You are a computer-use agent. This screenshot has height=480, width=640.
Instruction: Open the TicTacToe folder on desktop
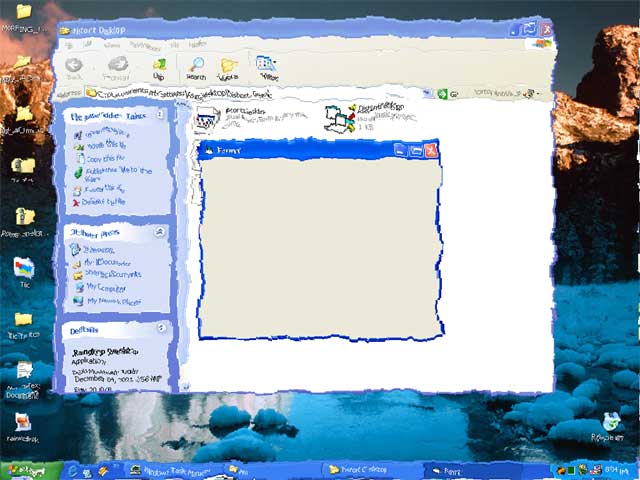point(23,319)
